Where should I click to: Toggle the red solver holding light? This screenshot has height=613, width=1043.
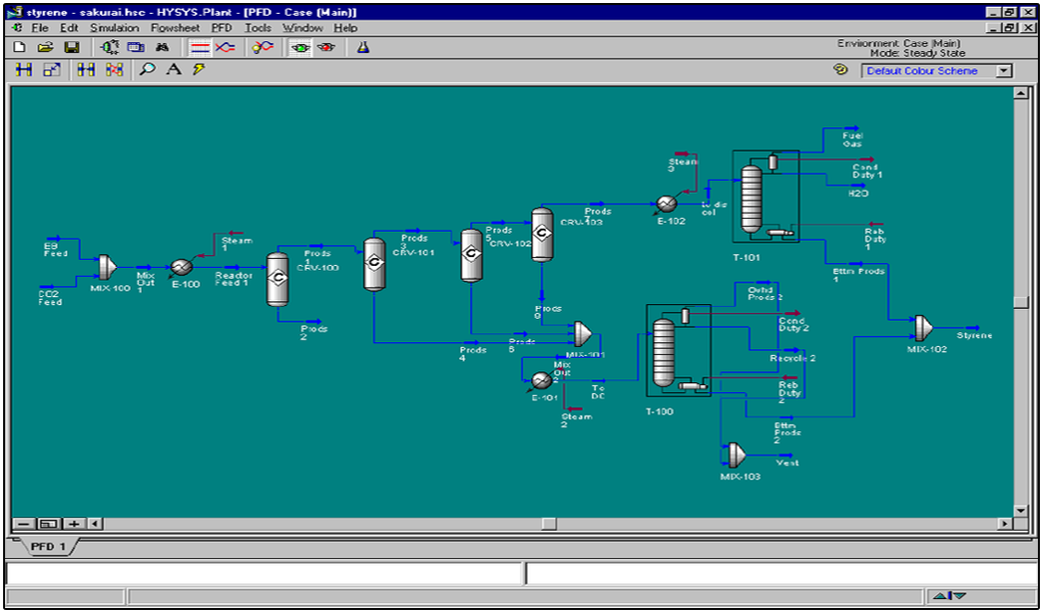[x=325, y=47]
